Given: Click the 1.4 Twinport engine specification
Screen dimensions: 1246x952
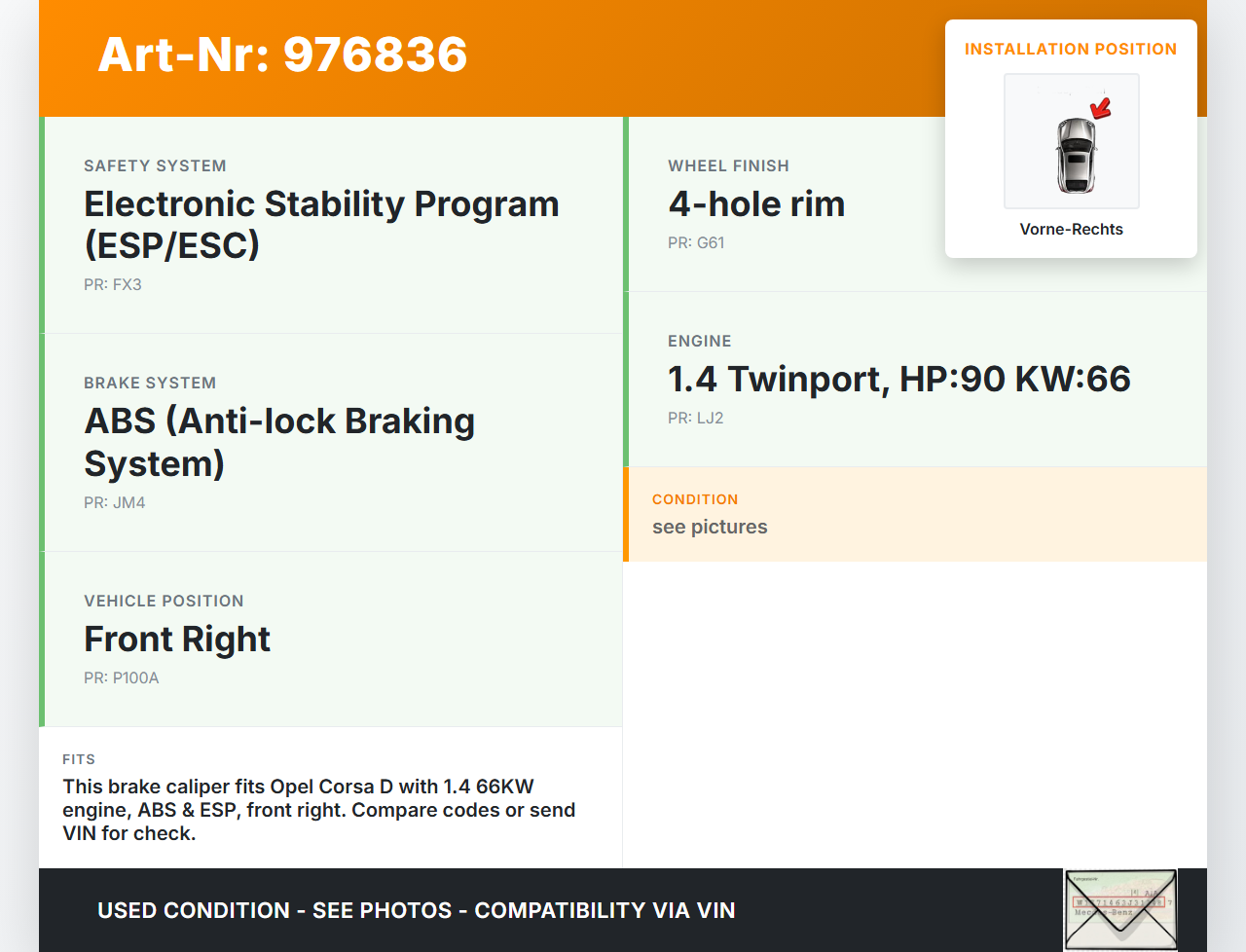Looking at the screenshot, I should [x=898, y=380].
